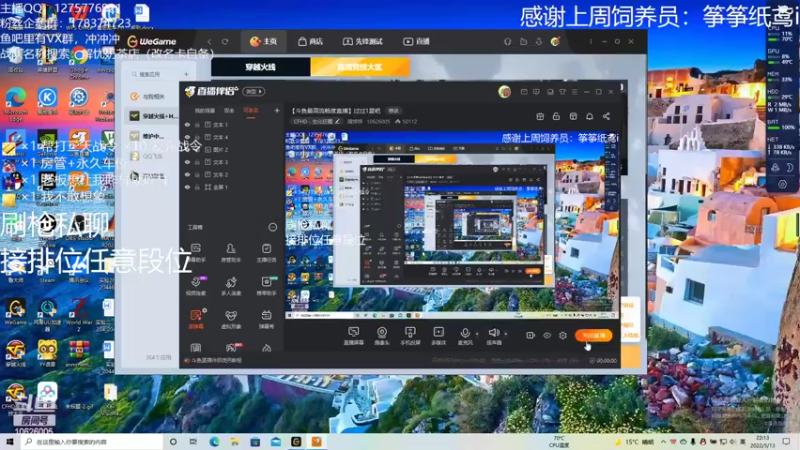Add a mobile screen cast source

pos(410,336)
